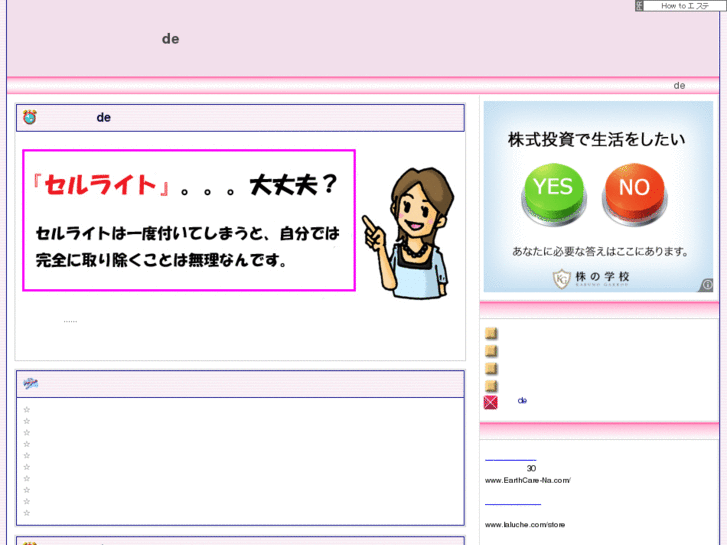Open the How to エステ link
The width and height of the screenshot is (727, 545).
click(685, 6)
